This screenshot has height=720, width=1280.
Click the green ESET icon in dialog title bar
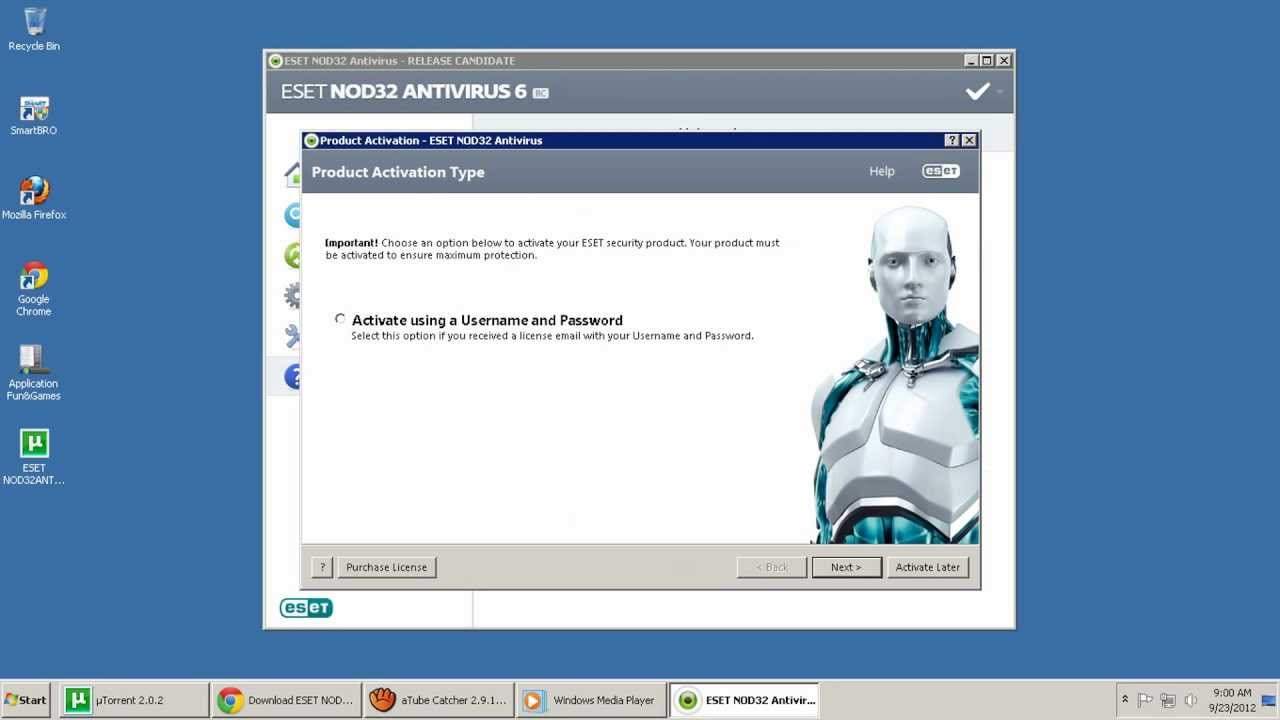pos(311,141)
